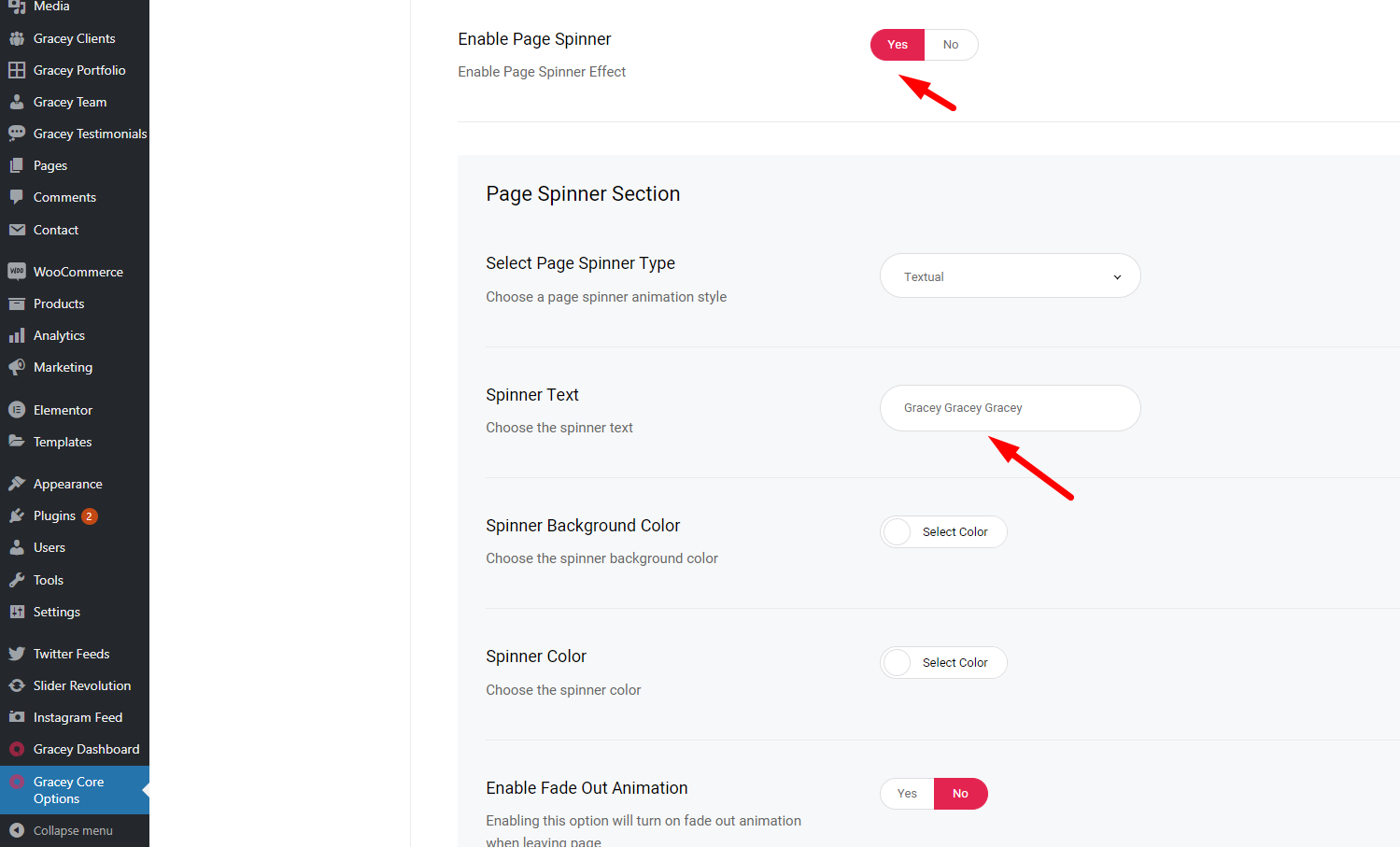This screenshot has height=847, width=1400.
Task: Click the Plugins plug icon
Action: click(17, 515)
